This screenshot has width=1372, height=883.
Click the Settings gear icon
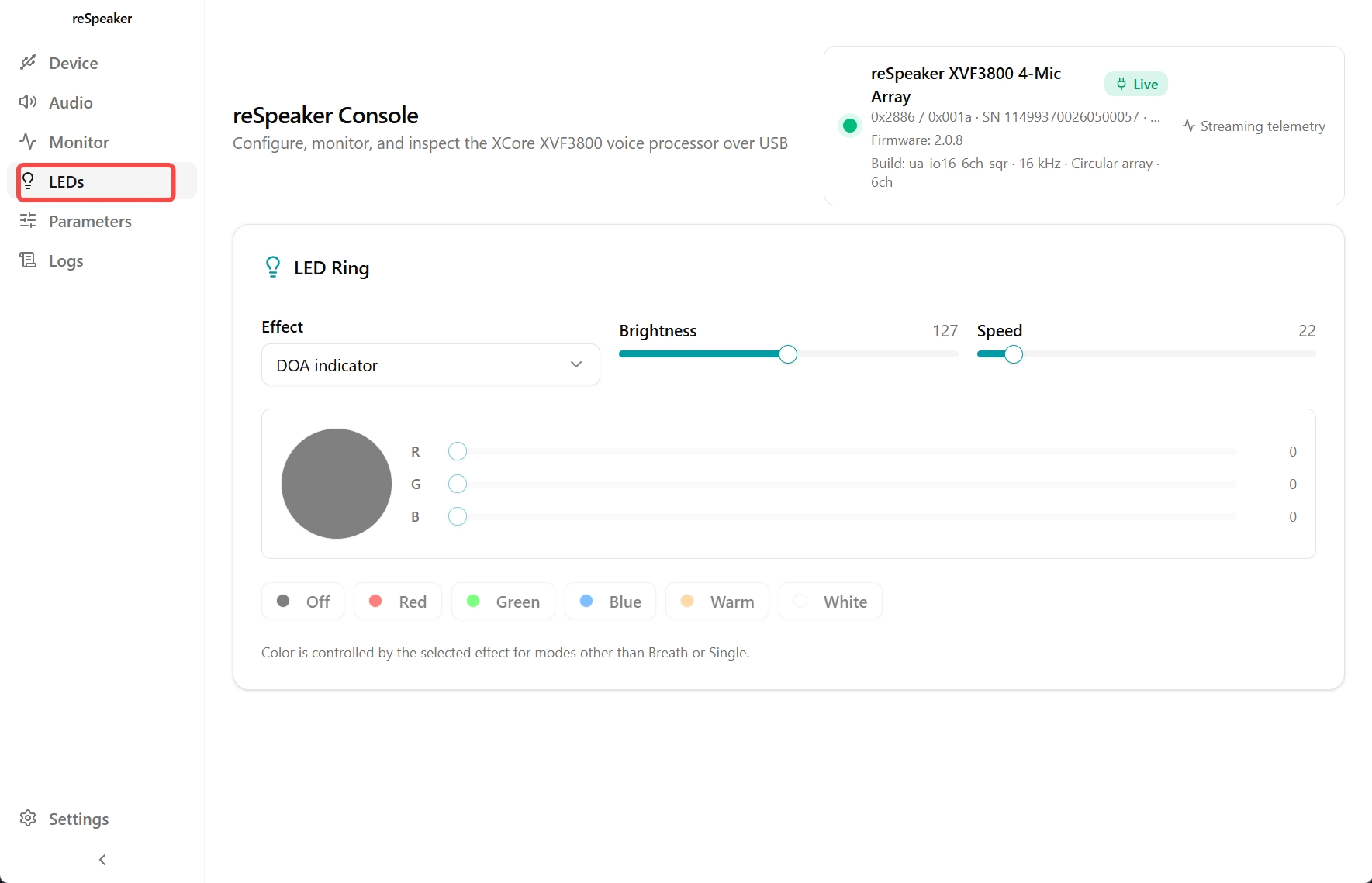coord(28,819)
